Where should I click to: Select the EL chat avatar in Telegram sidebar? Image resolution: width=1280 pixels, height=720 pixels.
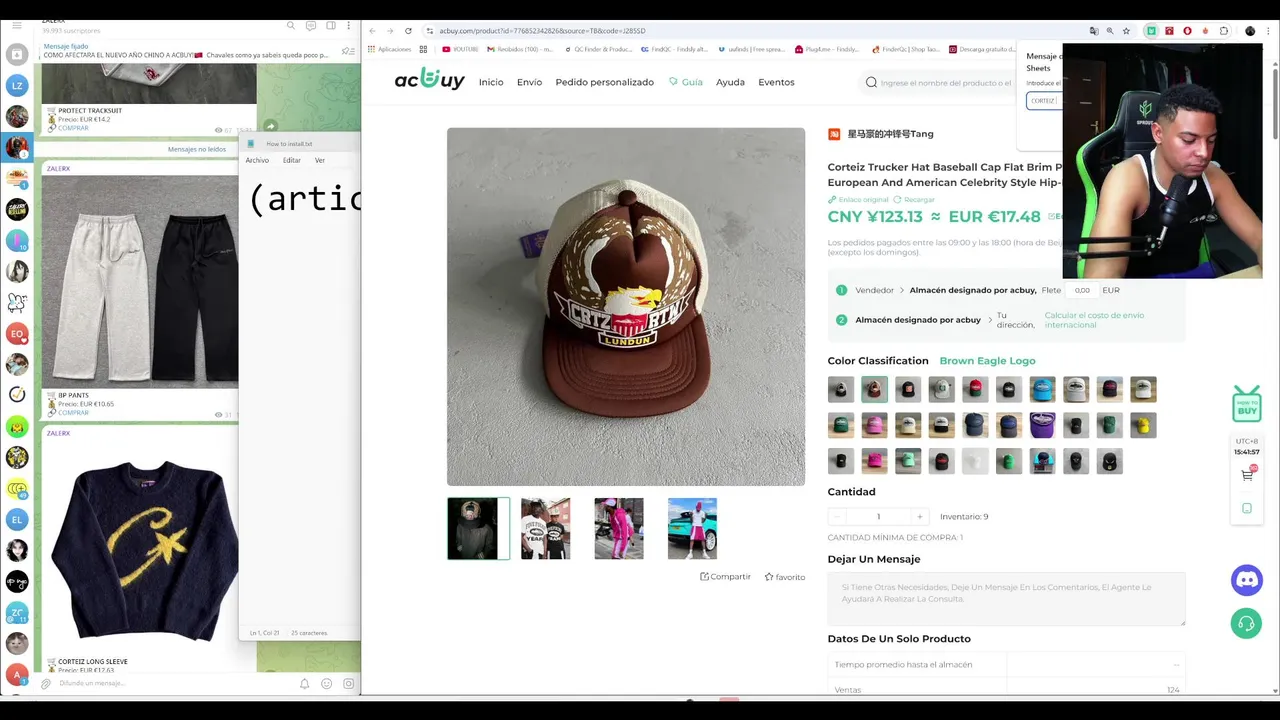(x=17, y=520)
